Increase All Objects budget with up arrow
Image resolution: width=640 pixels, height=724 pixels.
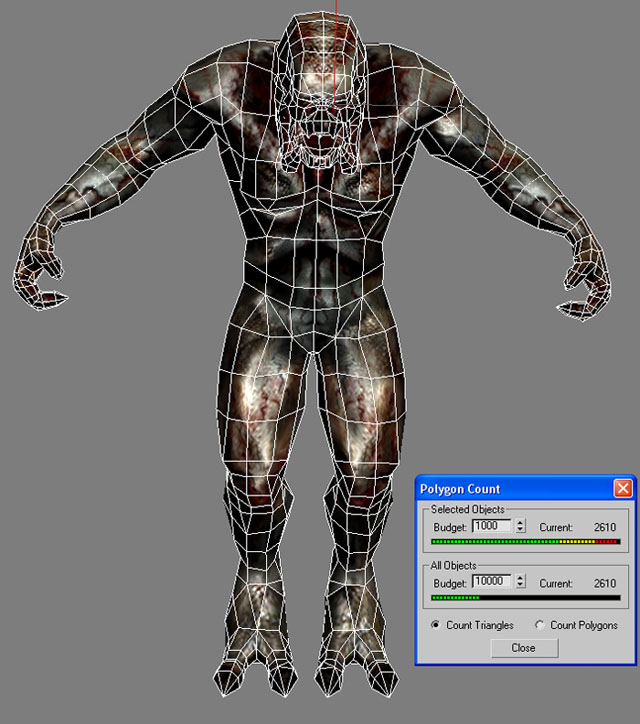(520, 578)
